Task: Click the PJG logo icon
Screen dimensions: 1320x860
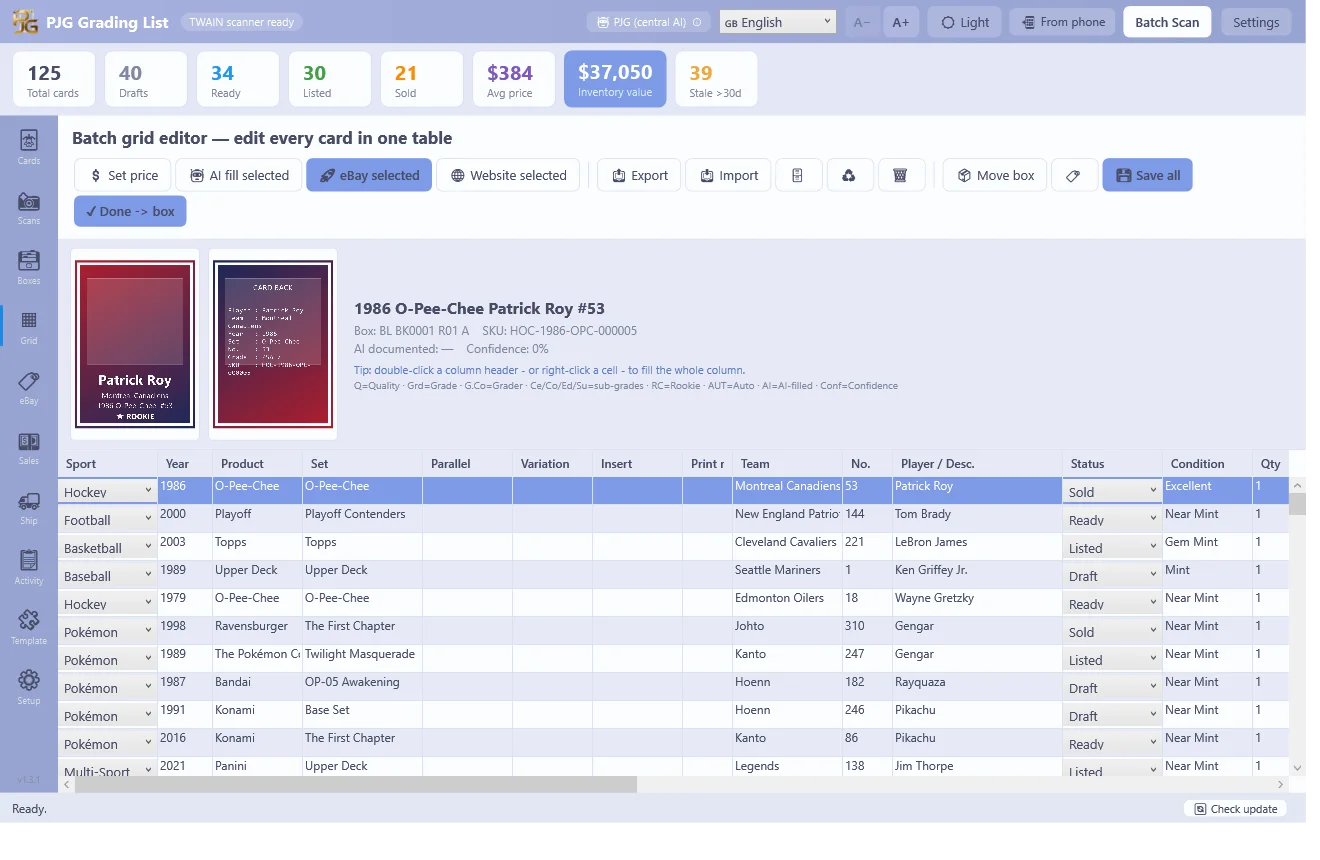Action: click(26, 22)
